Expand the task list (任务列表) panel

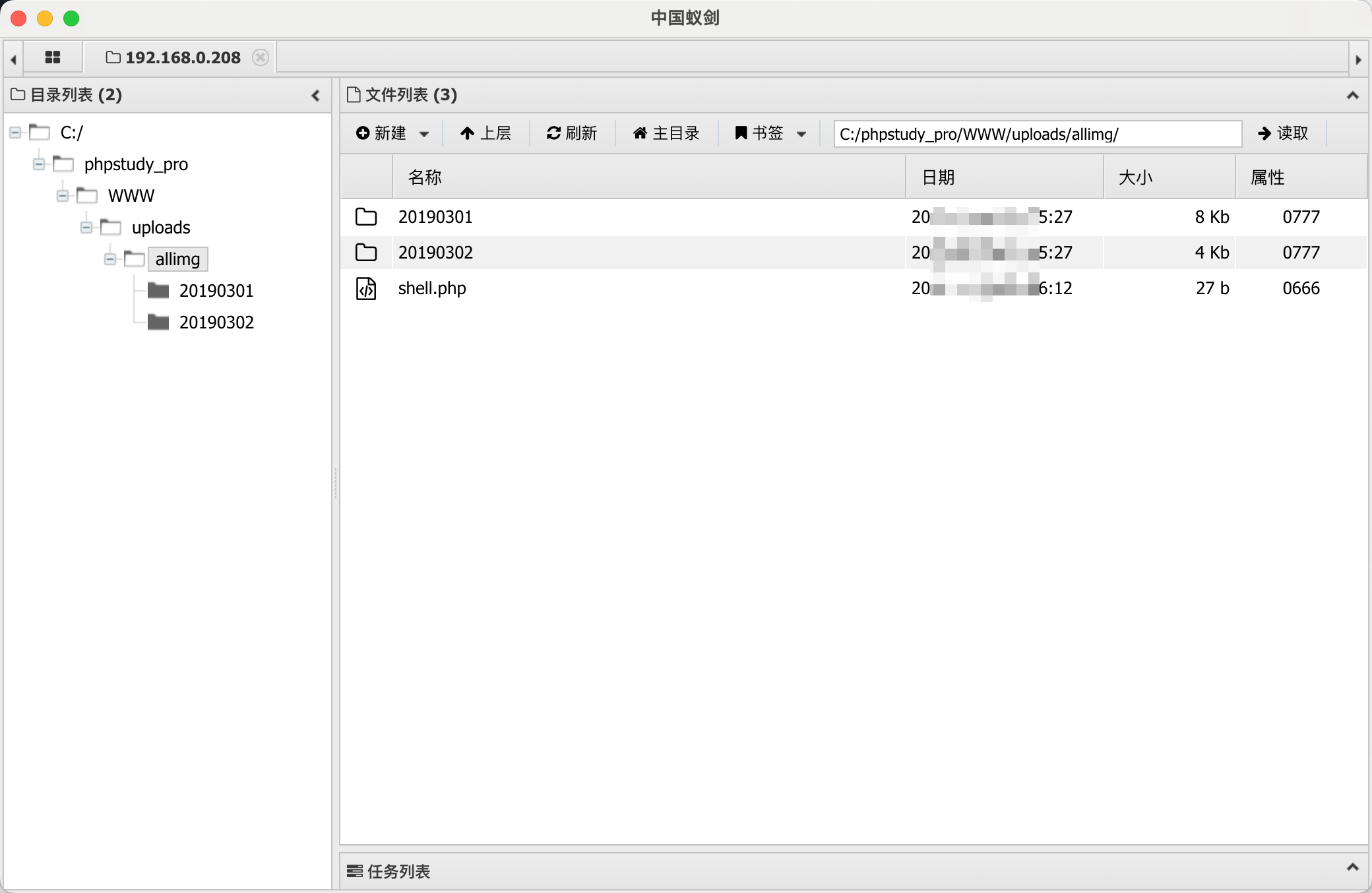1352,867
